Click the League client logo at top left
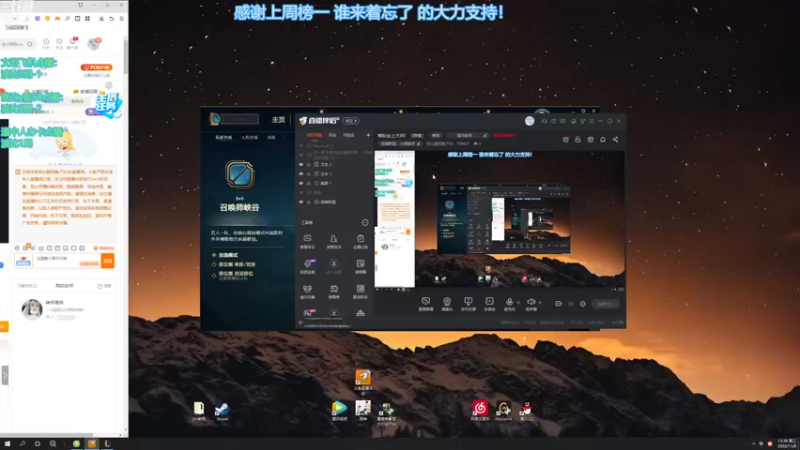The height and width of the screenshot is (450, 800). point(215,119)
